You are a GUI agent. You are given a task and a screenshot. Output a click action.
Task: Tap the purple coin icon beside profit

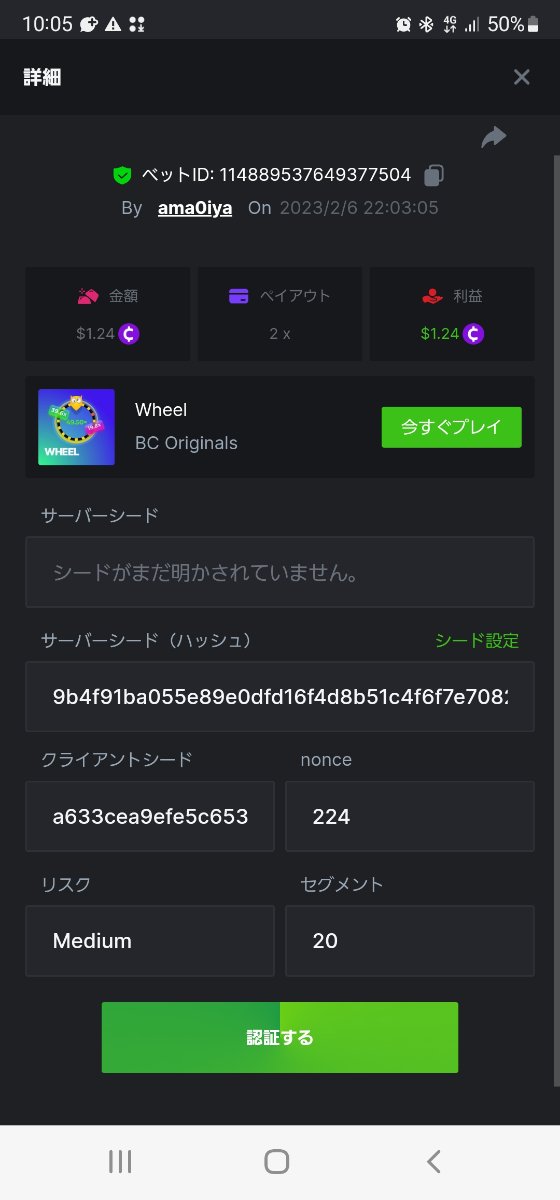[x=474, y=334]
